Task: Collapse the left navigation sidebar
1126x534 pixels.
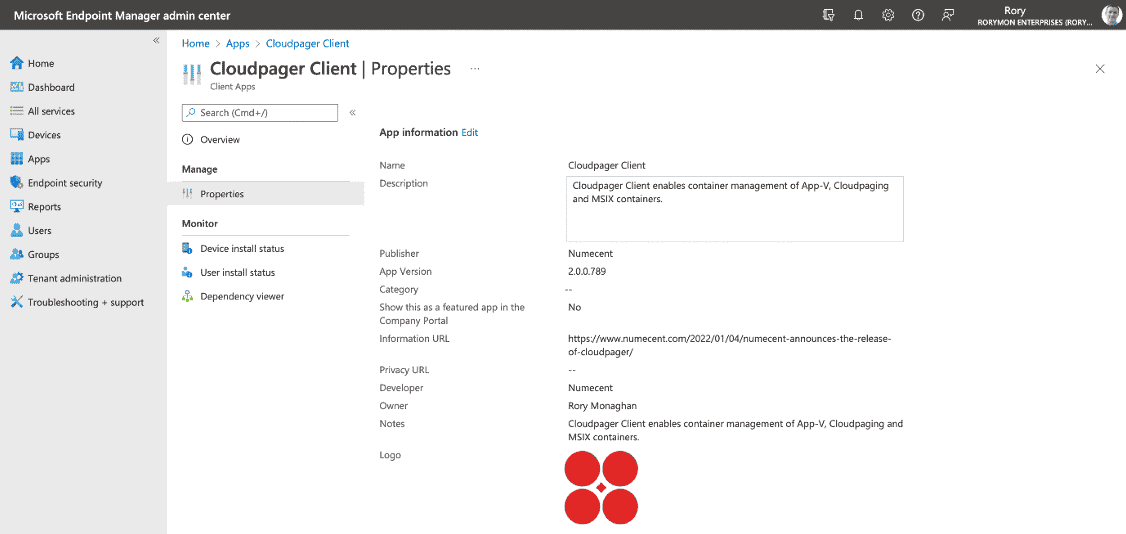Action: [x=156, y=41]
